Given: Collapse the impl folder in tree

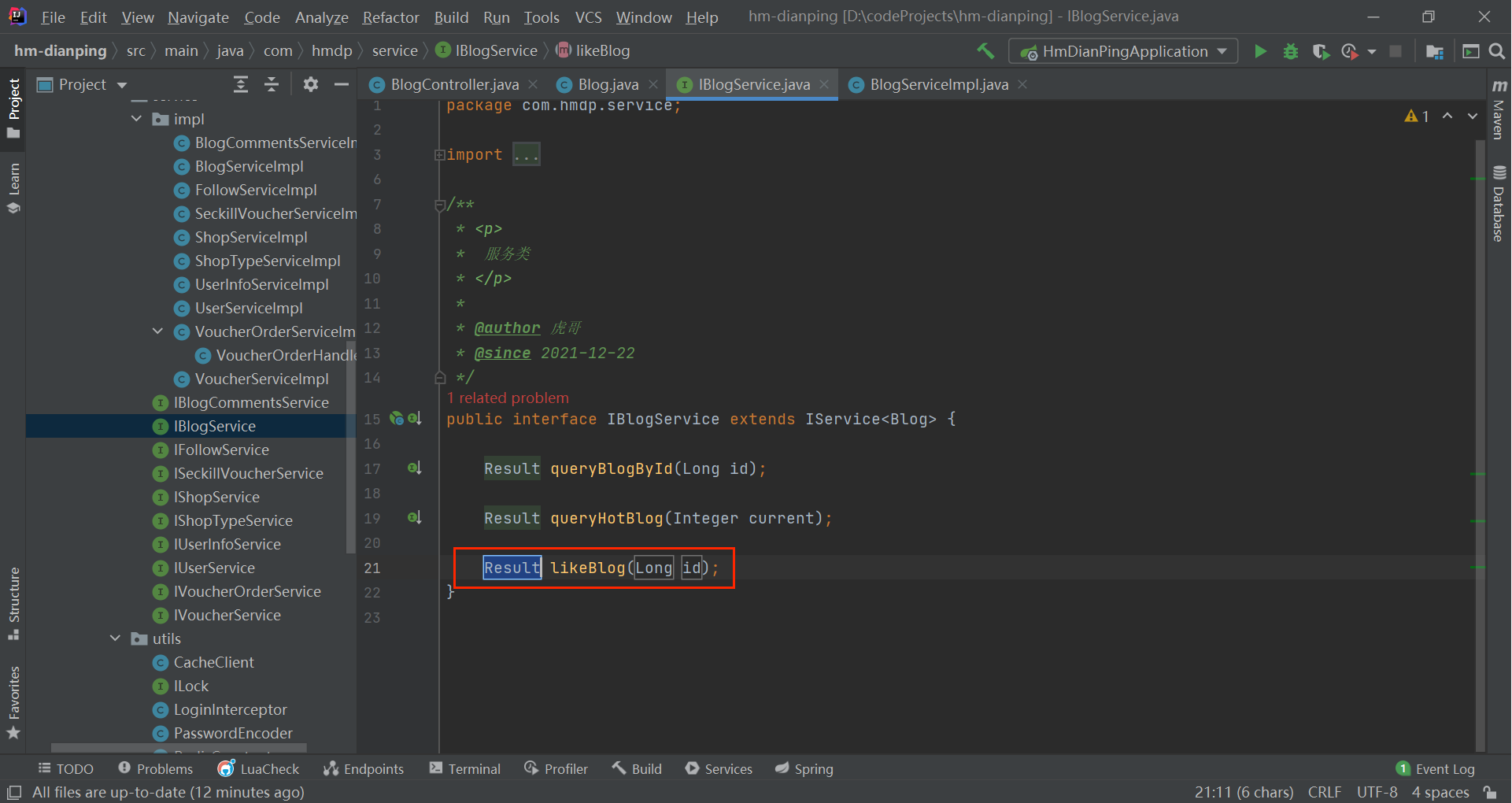Looking at the screenshot, I should tap(136, 119).
